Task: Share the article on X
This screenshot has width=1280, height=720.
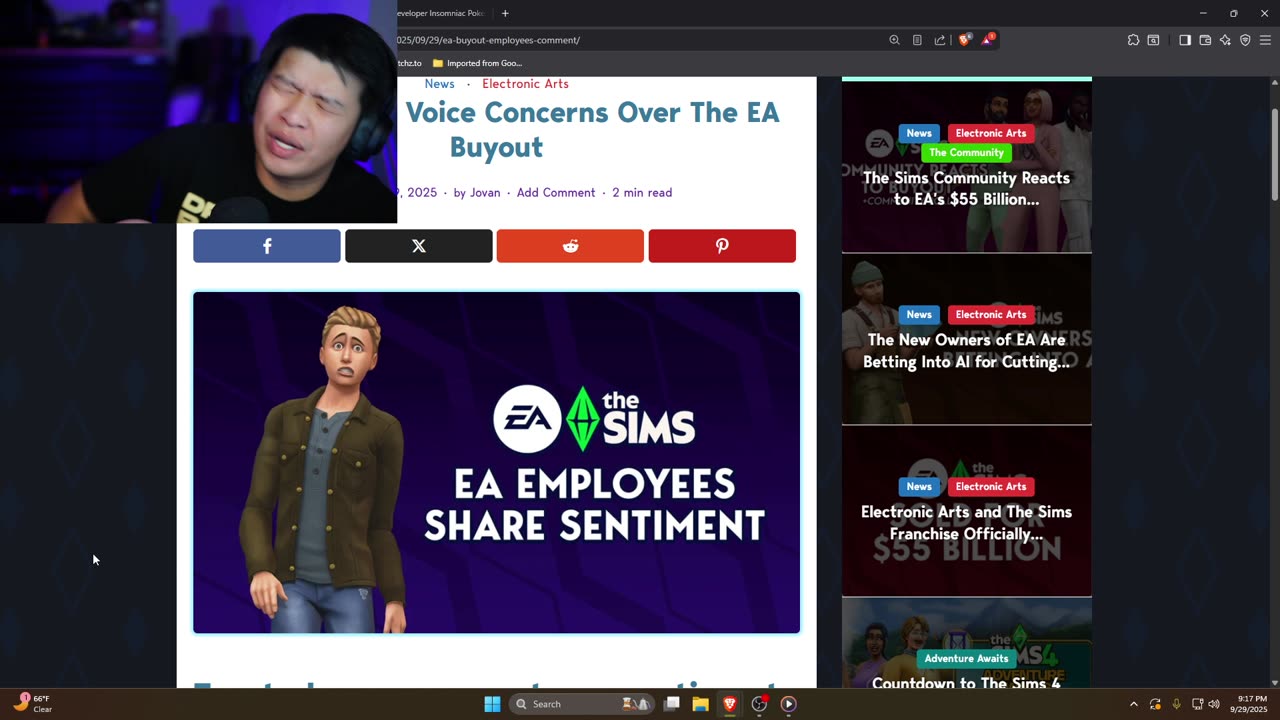Action: point(419,246)
